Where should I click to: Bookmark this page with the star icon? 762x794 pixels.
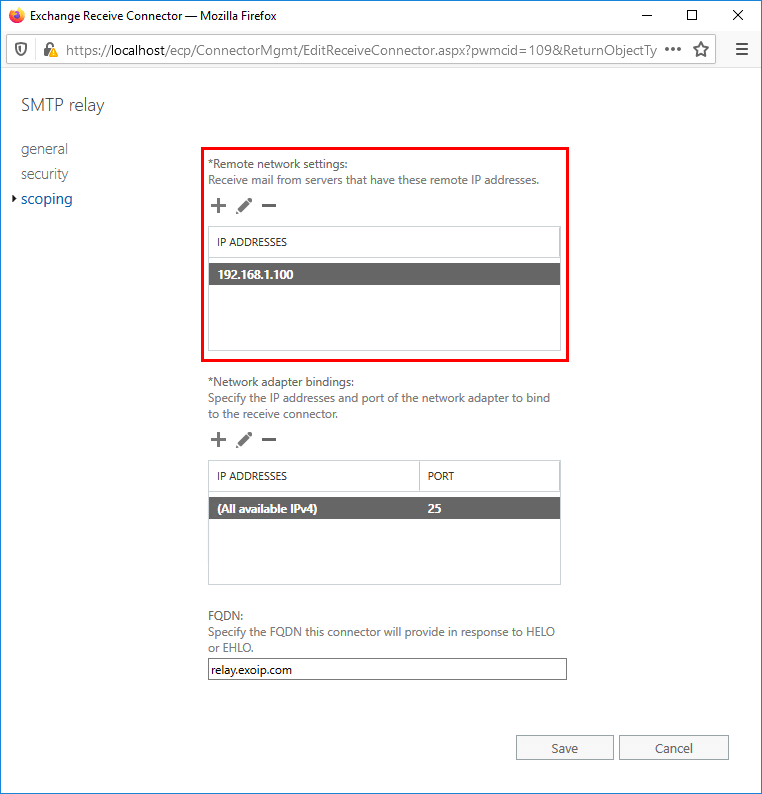[x=701, y=49]
